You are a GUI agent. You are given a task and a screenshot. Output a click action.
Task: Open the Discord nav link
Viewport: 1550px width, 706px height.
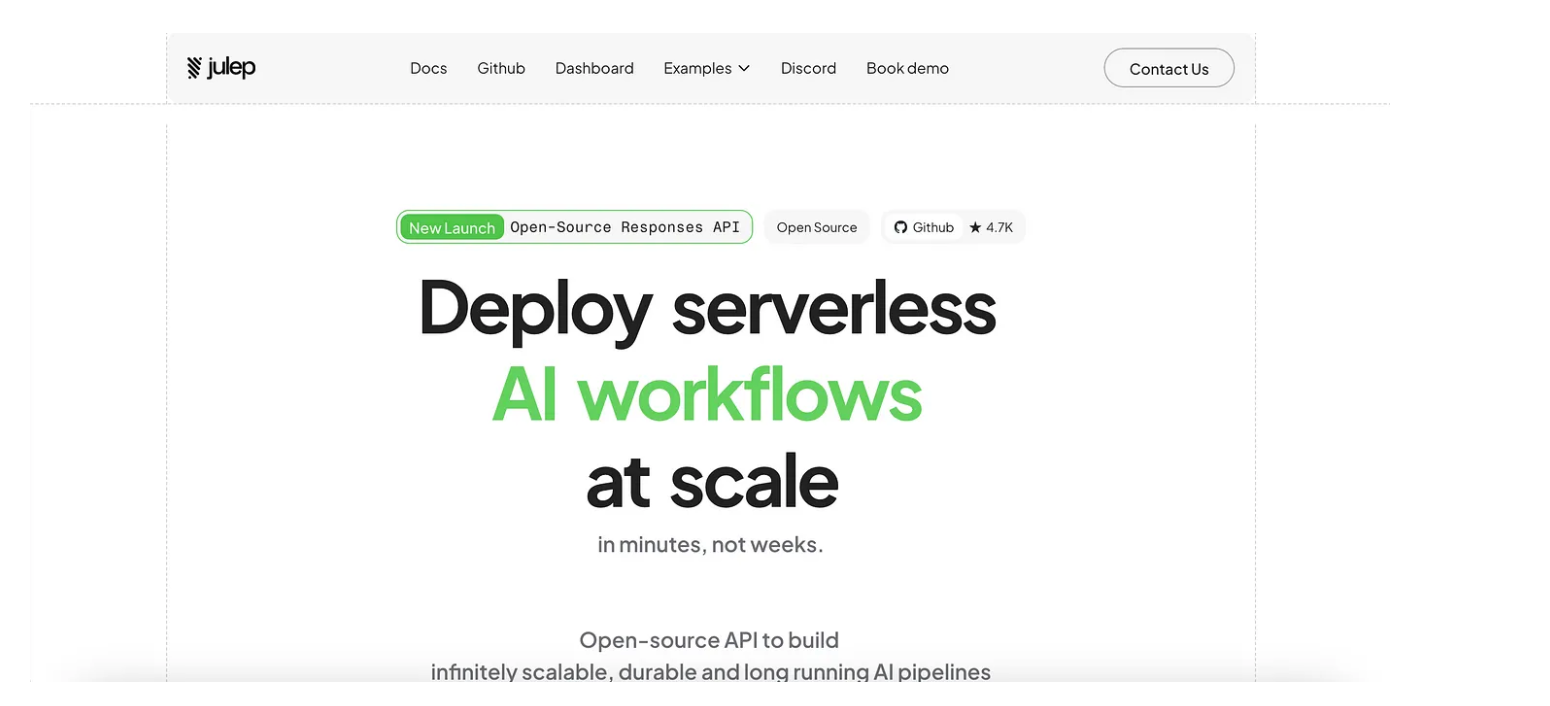pyautogui.click(x=808, y=68)
